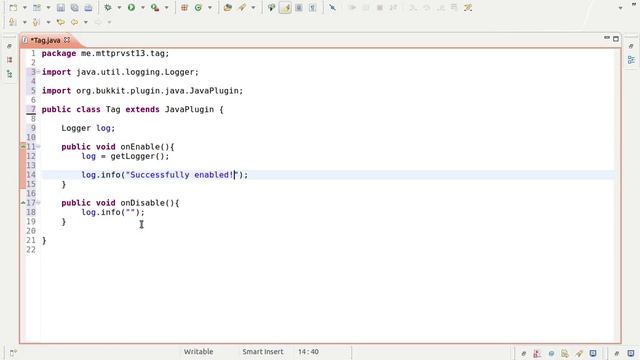Click the "onDisable" method name
Image resolution: width=640 pixels, height=360 pixels.
142,202
